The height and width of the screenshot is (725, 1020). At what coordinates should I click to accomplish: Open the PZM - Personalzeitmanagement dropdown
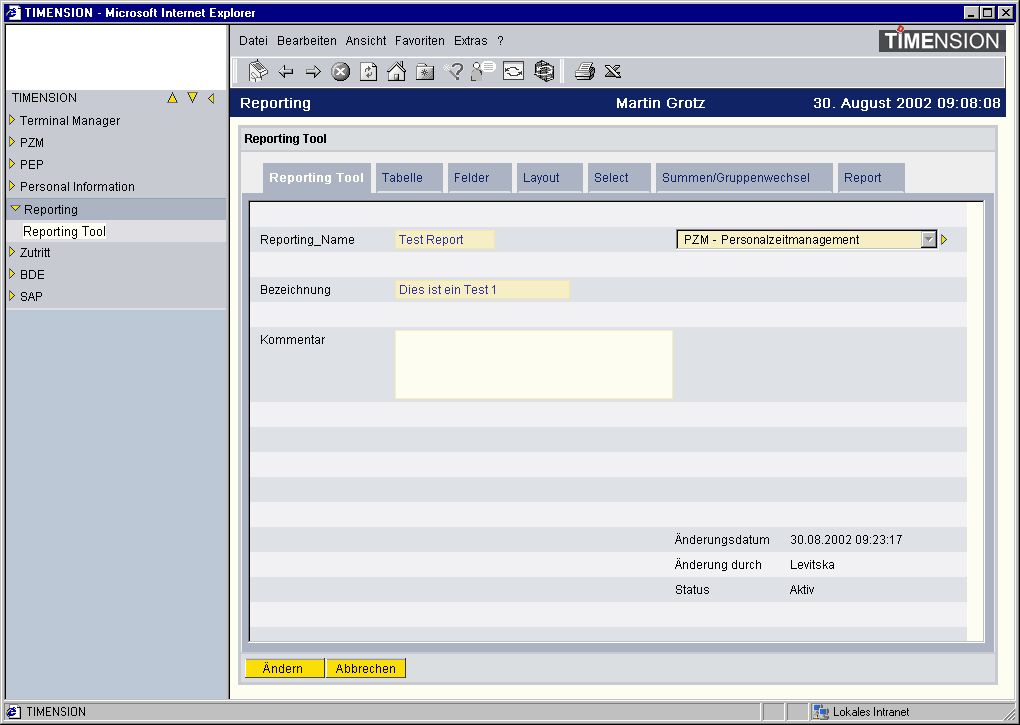(929, 240)
